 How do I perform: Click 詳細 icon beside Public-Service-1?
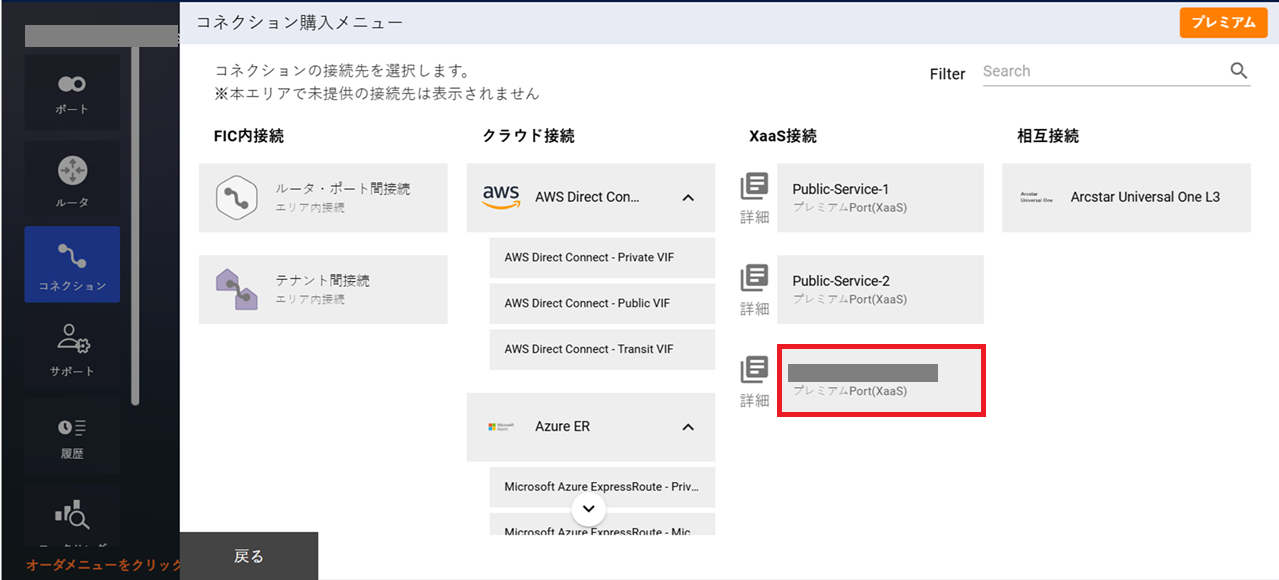(x=754, y=197)
